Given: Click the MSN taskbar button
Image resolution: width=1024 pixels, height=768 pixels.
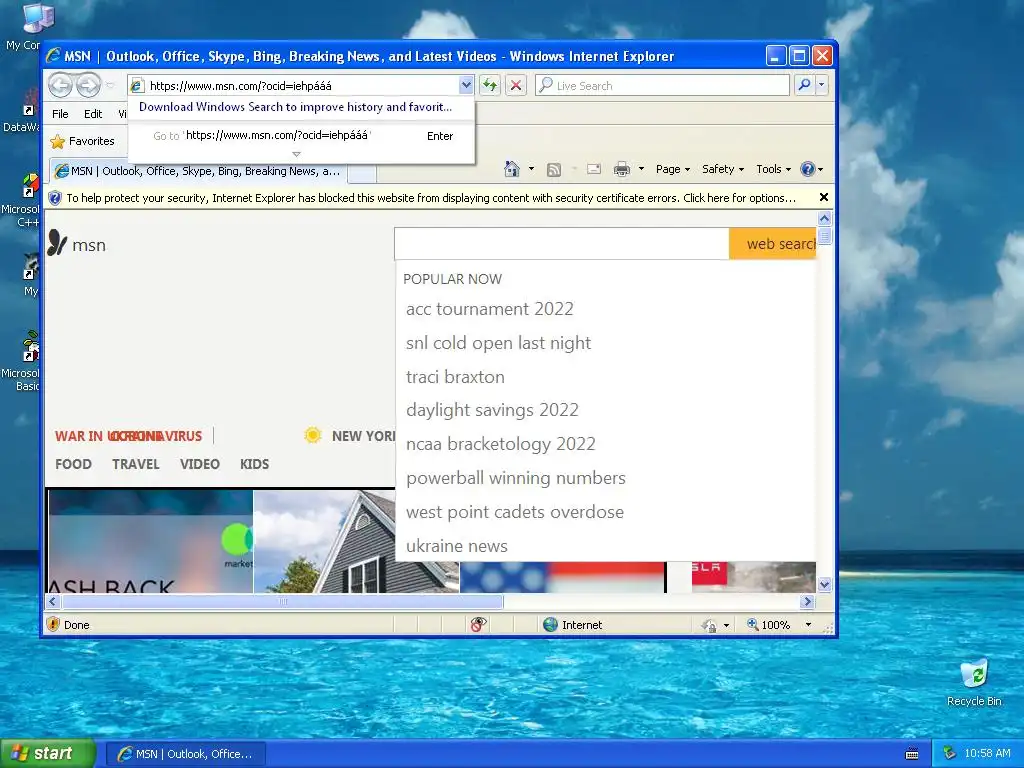Looking at the screenshot, I should click(x=185, y=754).
